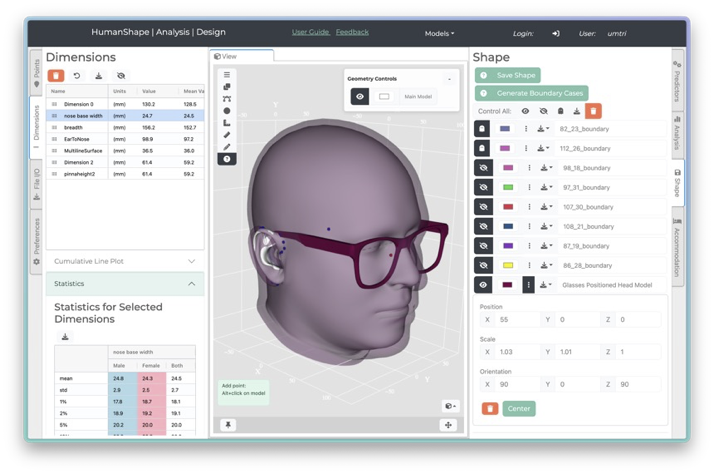Click orange delete button next to Center
This screenshot has width=714, height=474.
click(490, 408)
